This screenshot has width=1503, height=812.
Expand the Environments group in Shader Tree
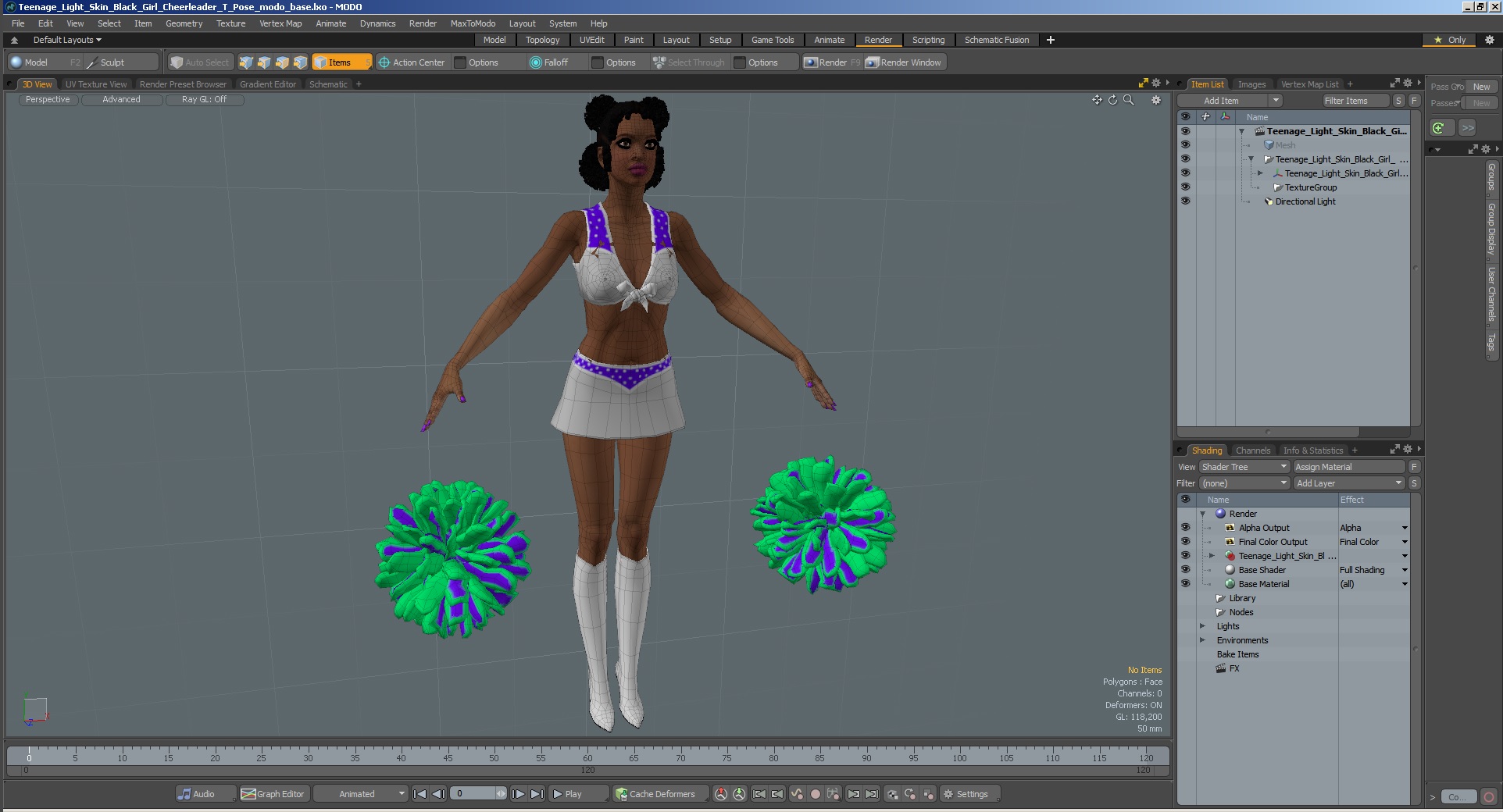pos(1203,640)
